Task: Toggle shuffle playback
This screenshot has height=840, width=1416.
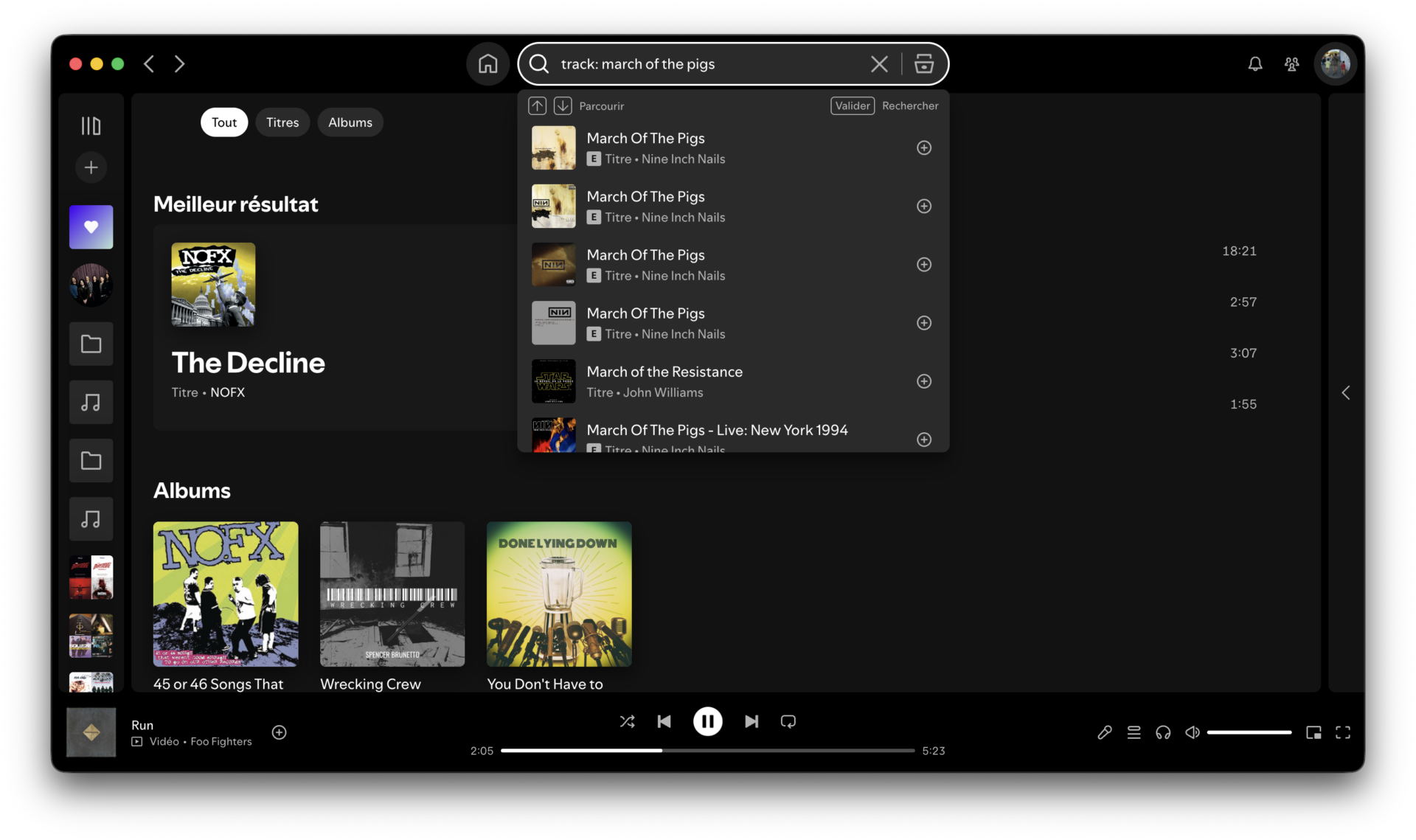Action: coord(627,722)
